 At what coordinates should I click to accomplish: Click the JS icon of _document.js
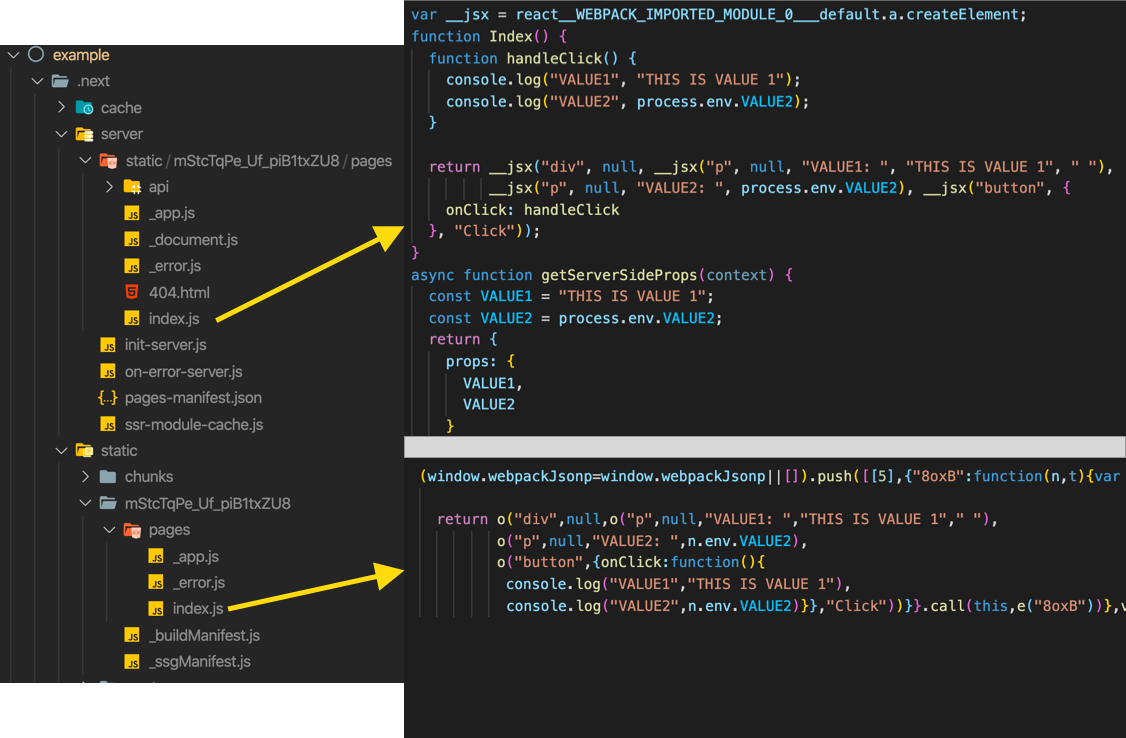coord(132,240)
